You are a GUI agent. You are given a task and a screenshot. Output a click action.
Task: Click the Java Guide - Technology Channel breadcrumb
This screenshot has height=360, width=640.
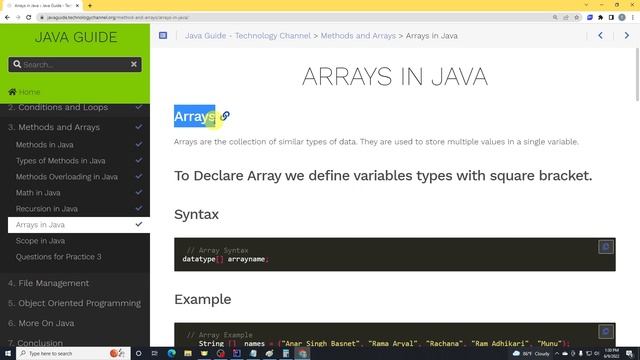coord(248,36)
